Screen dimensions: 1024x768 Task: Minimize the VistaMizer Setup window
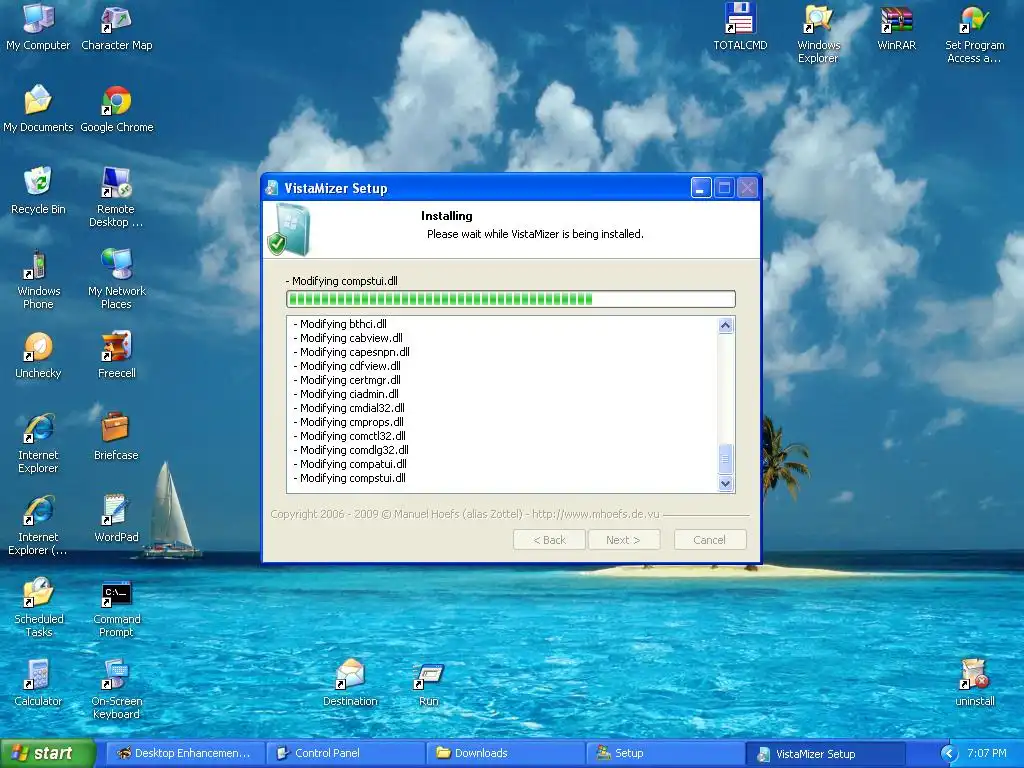coord(701,188)
